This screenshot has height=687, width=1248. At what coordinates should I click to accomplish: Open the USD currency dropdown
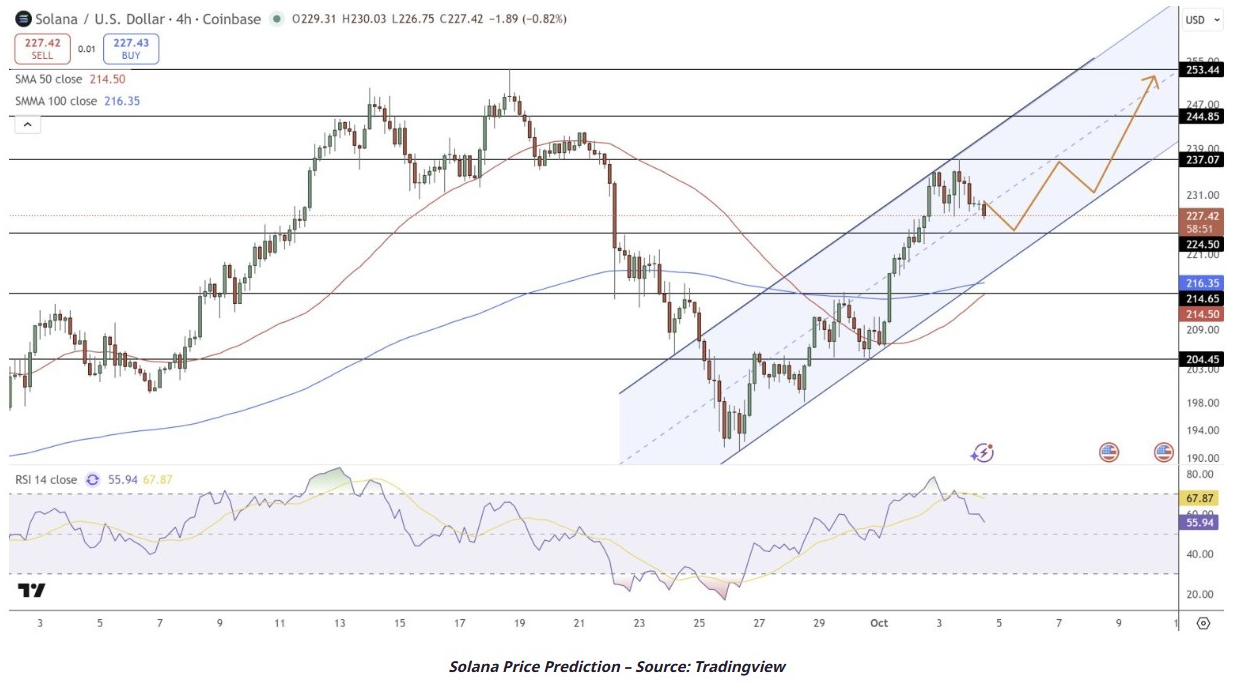coord(1202,19)
